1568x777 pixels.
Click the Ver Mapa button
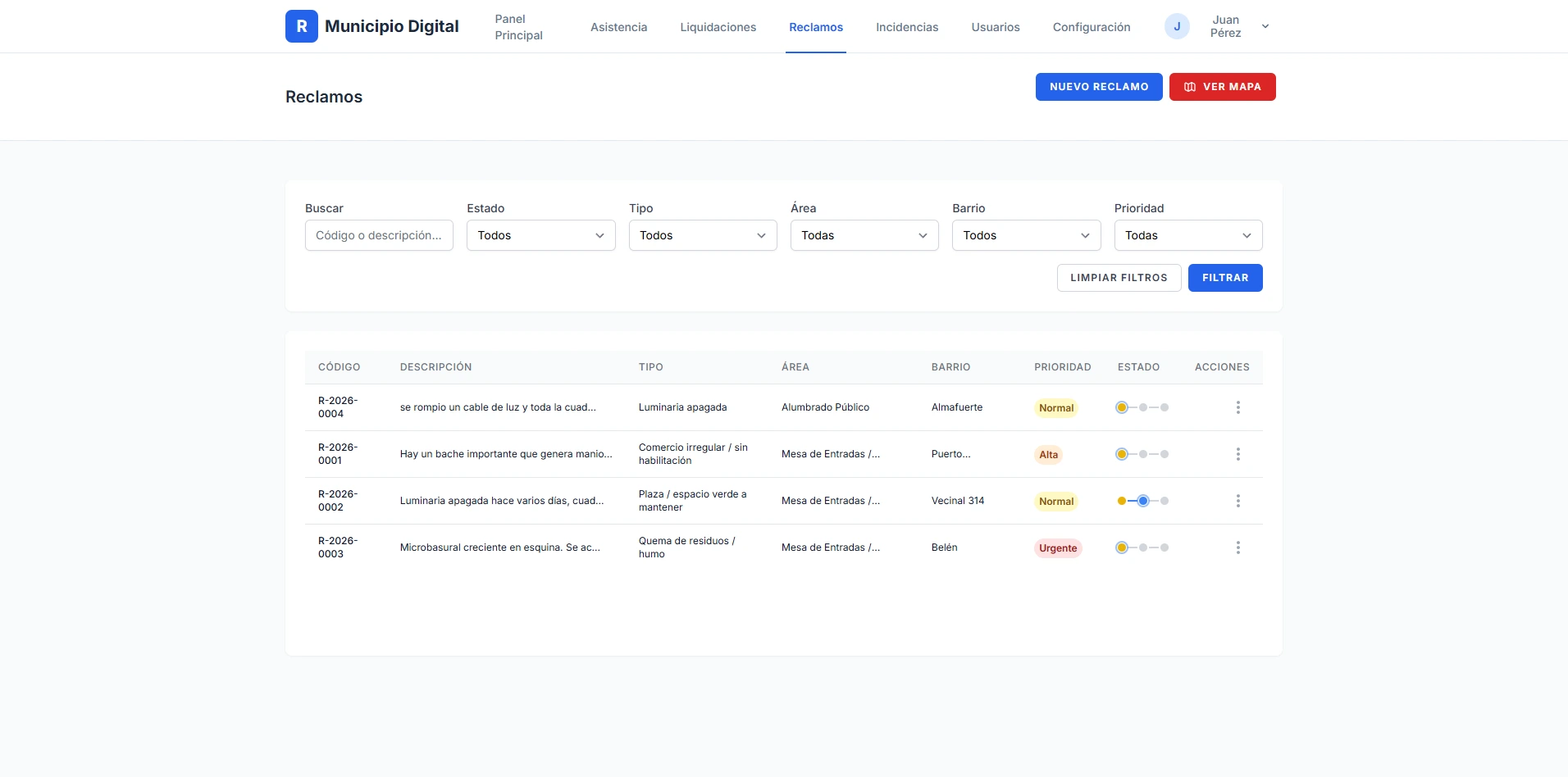(x=1223, y=87)
